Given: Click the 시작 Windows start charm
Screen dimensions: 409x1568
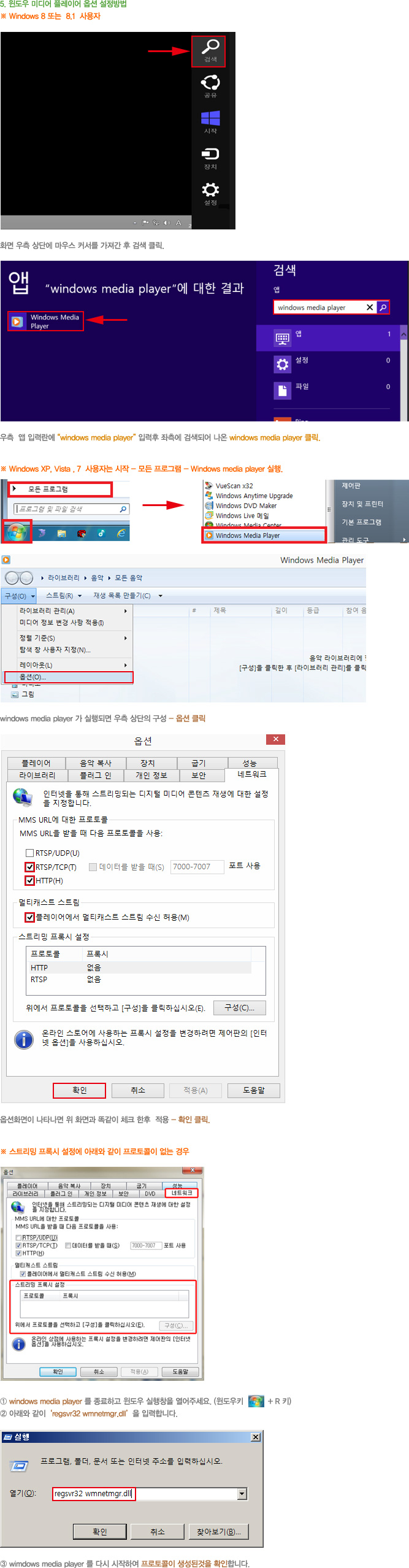Looking at the screenshot, I should click(210, 121).
